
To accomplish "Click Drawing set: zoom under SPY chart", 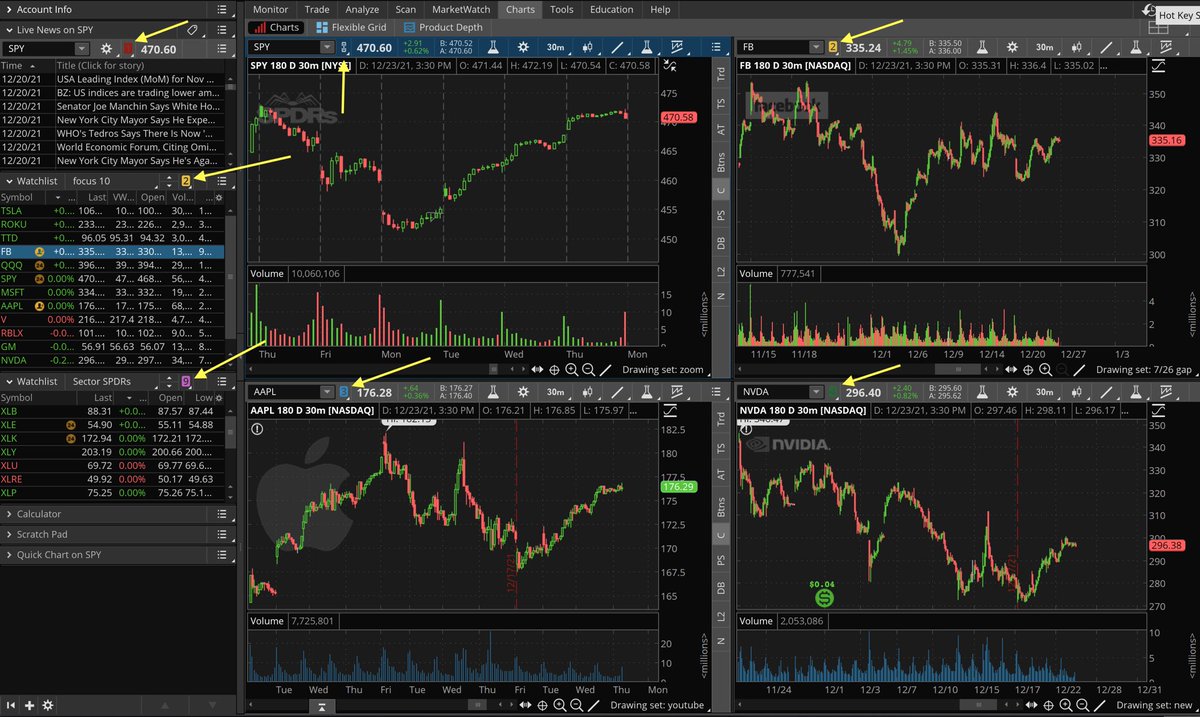I will coord(664,370).
